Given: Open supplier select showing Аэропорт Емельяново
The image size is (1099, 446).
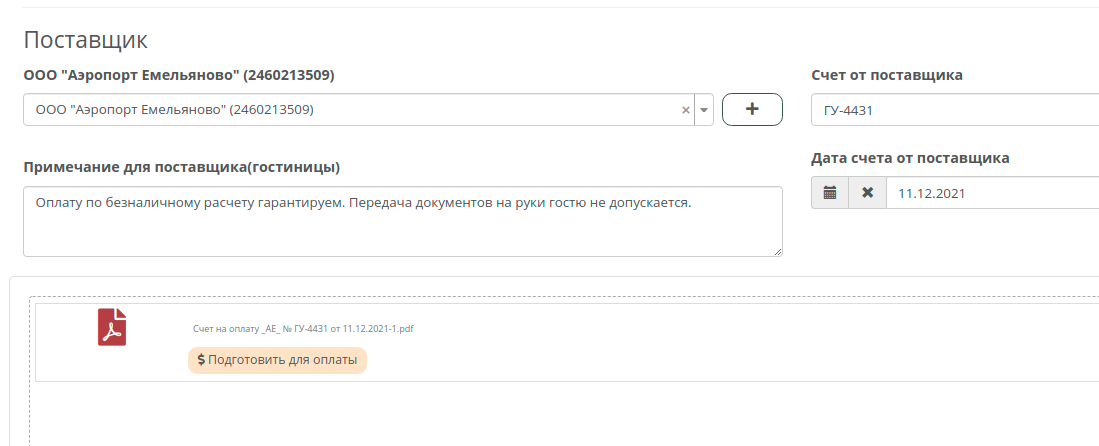Looking at the screenshot, I should click(x=350, y=110).
